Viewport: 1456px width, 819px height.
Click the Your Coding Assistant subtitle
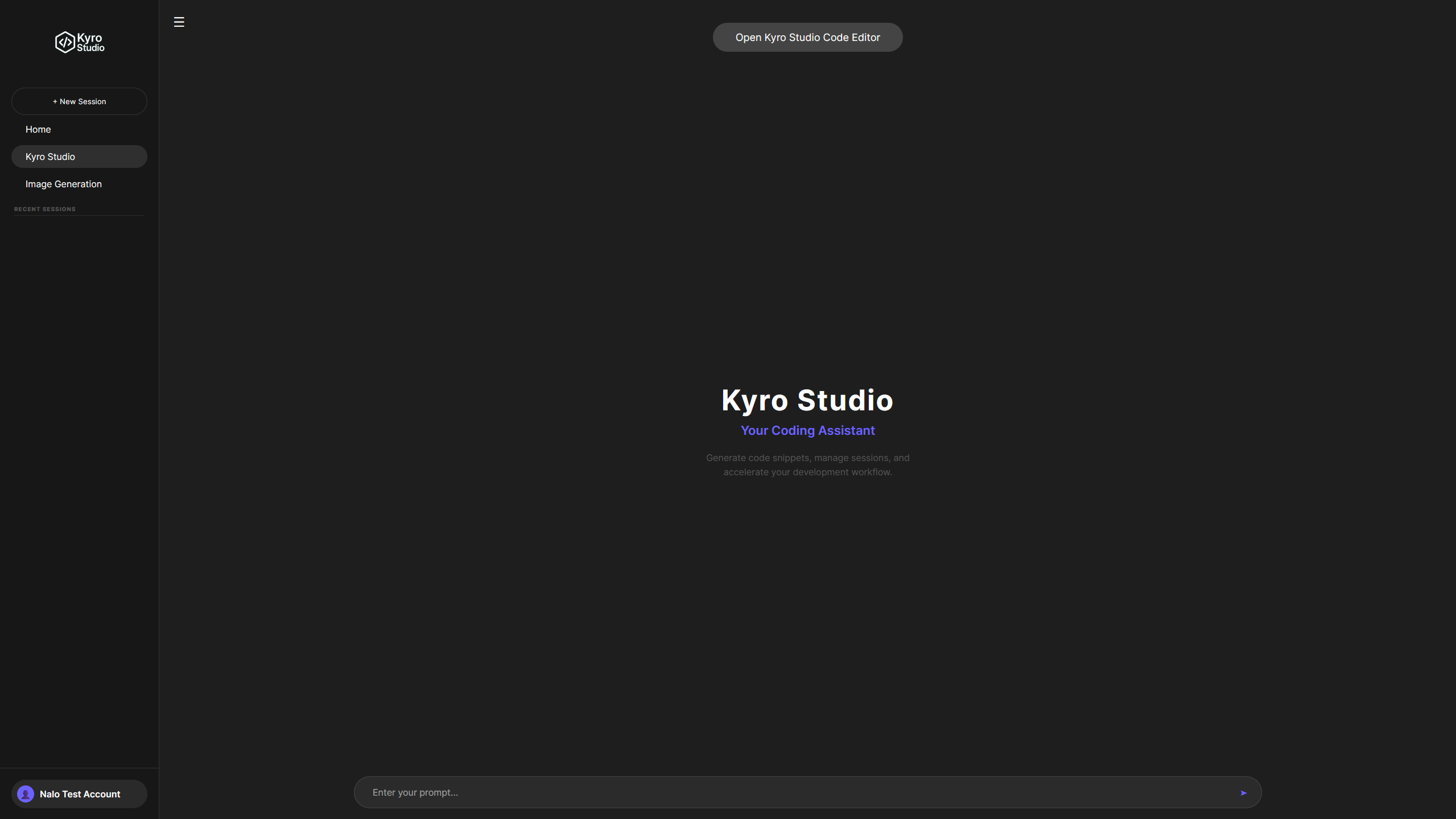(x=807, y=430)
